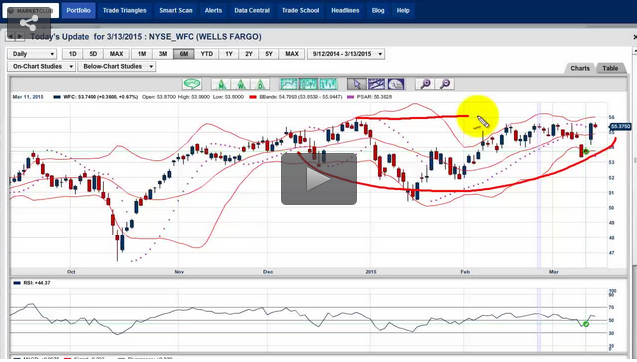637x362 pixels.
Task: Select the OHLC bar chart icon
Action: click(328, 84)
